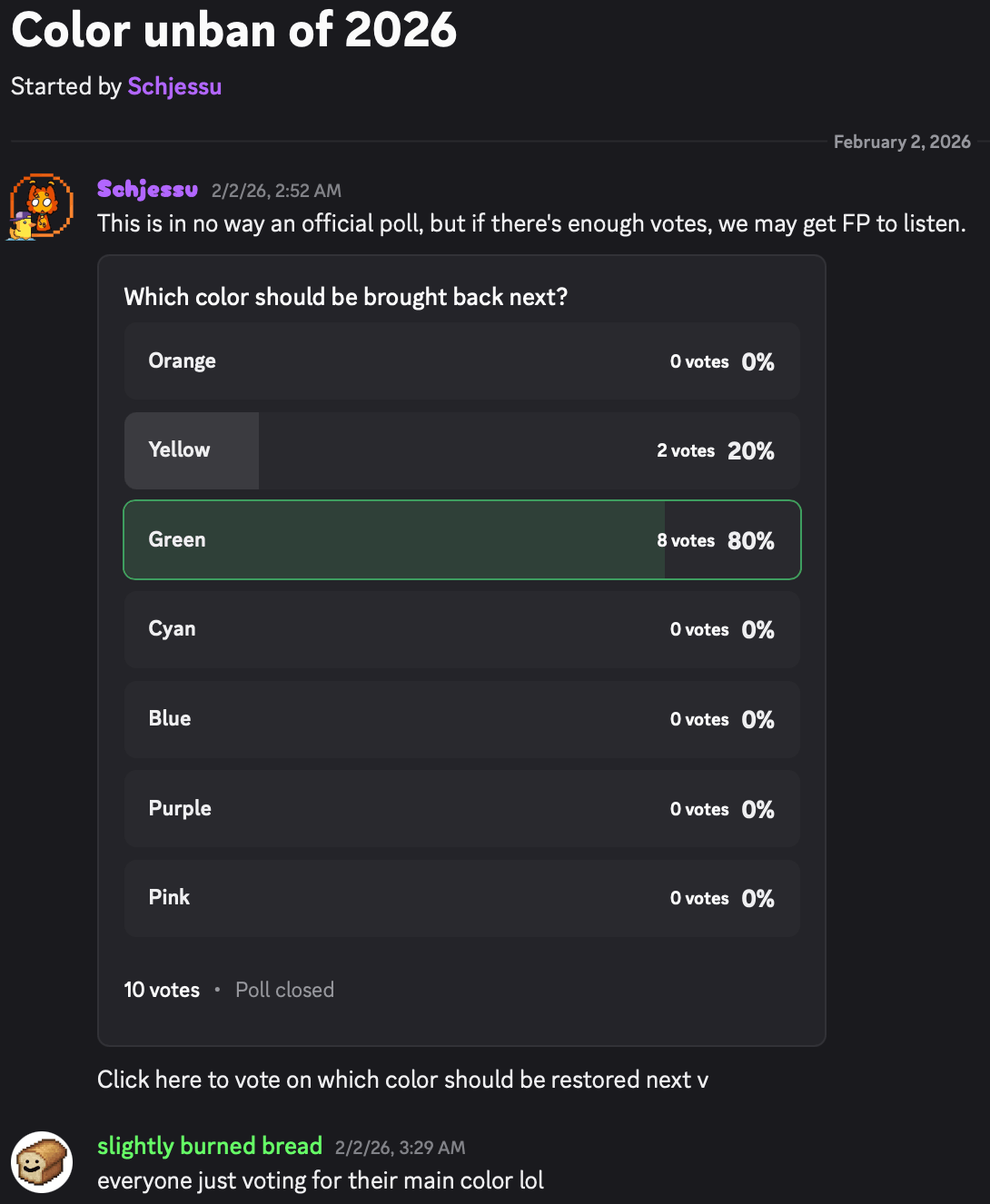Click the 'slightly burned bread' username

click(x=210, y=1146)
